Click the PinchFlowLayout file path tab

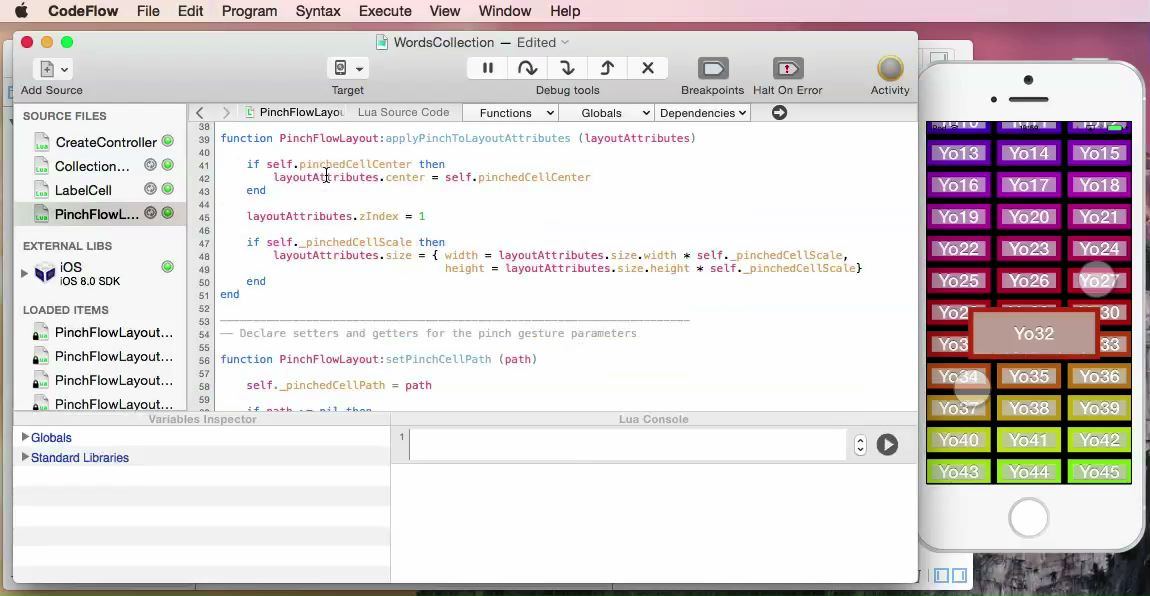pos(295,112)
